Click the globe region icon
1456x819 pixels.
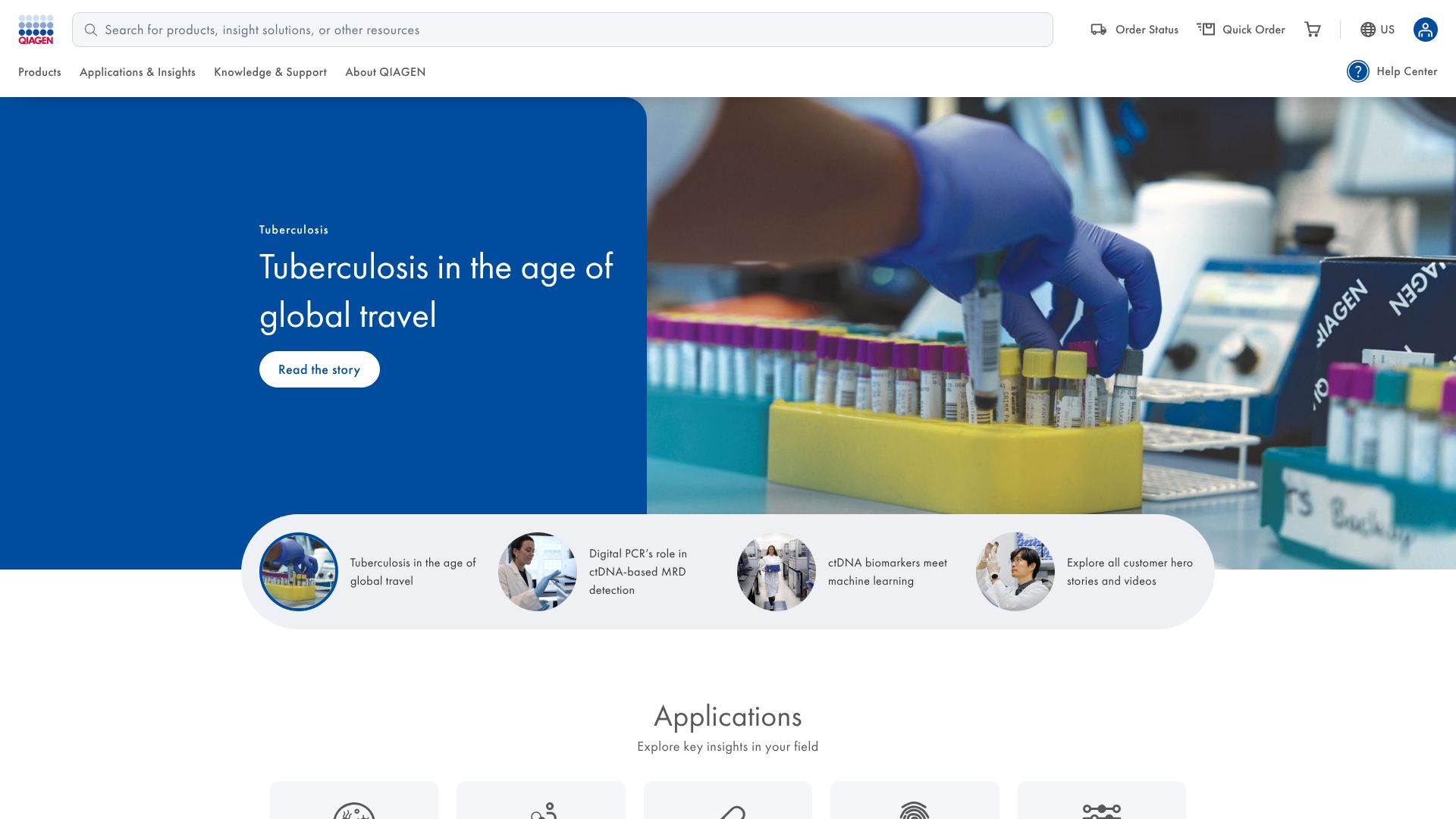click(1367, 30)
